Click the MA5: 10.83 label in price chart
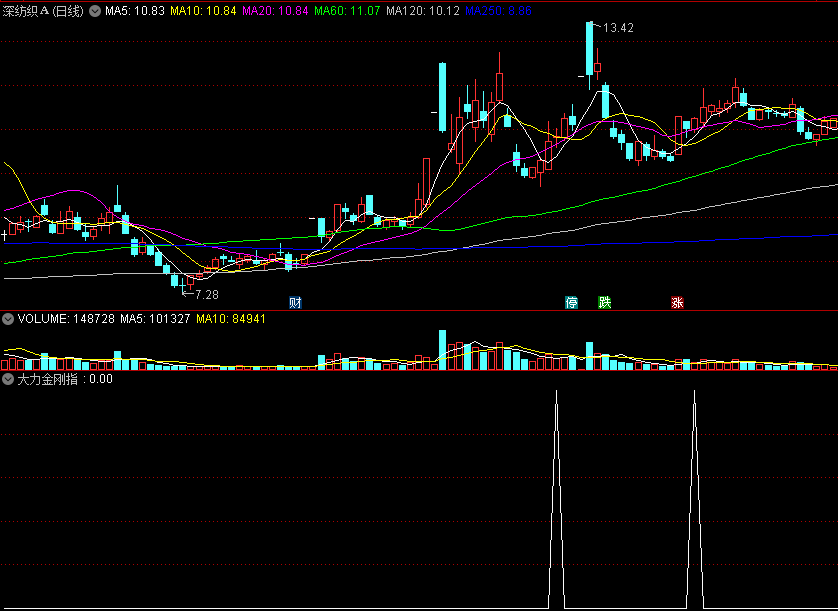This screenshot has height=611, width=838. click(135, 11)
